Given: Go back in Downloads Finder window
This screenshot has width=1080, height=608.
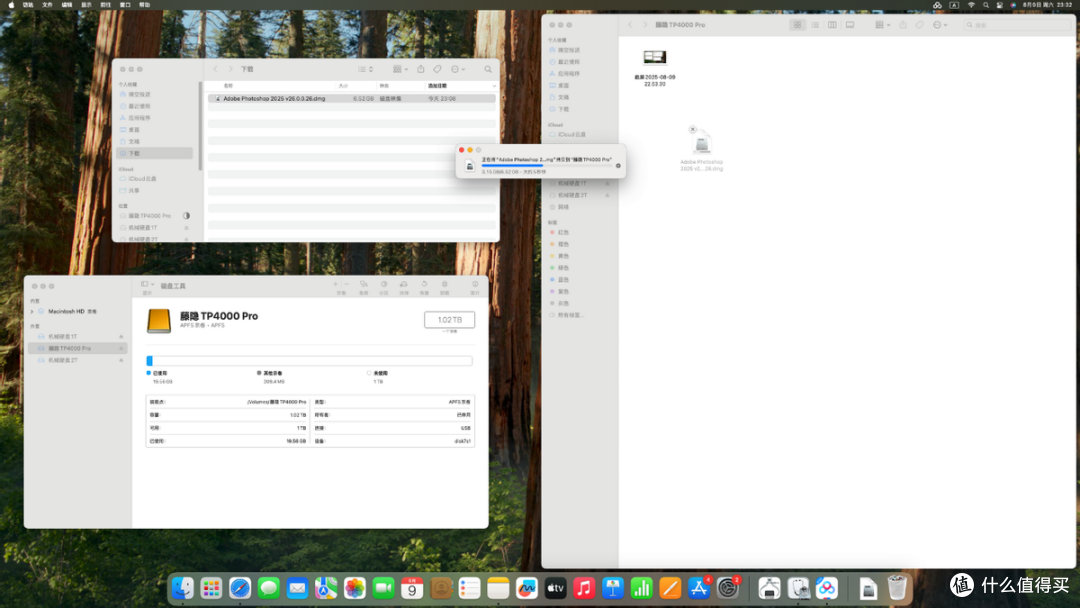Looking at the screenshot, I should pos(216,69).
